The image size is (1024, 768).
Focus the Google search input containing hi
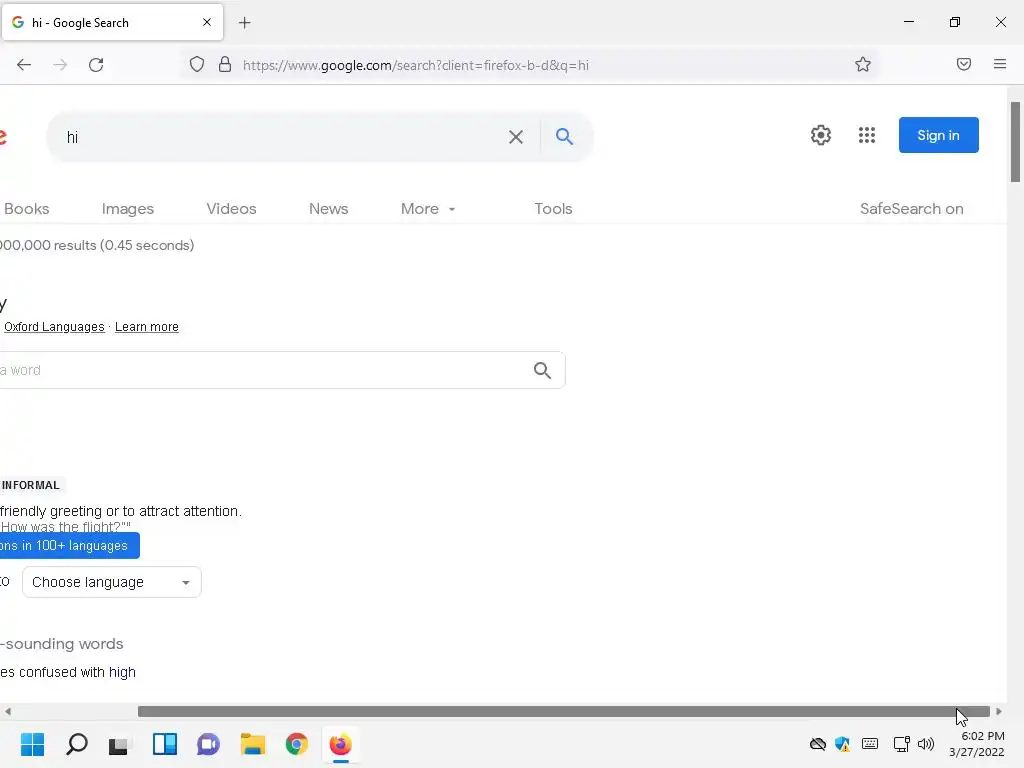point(281,136)
